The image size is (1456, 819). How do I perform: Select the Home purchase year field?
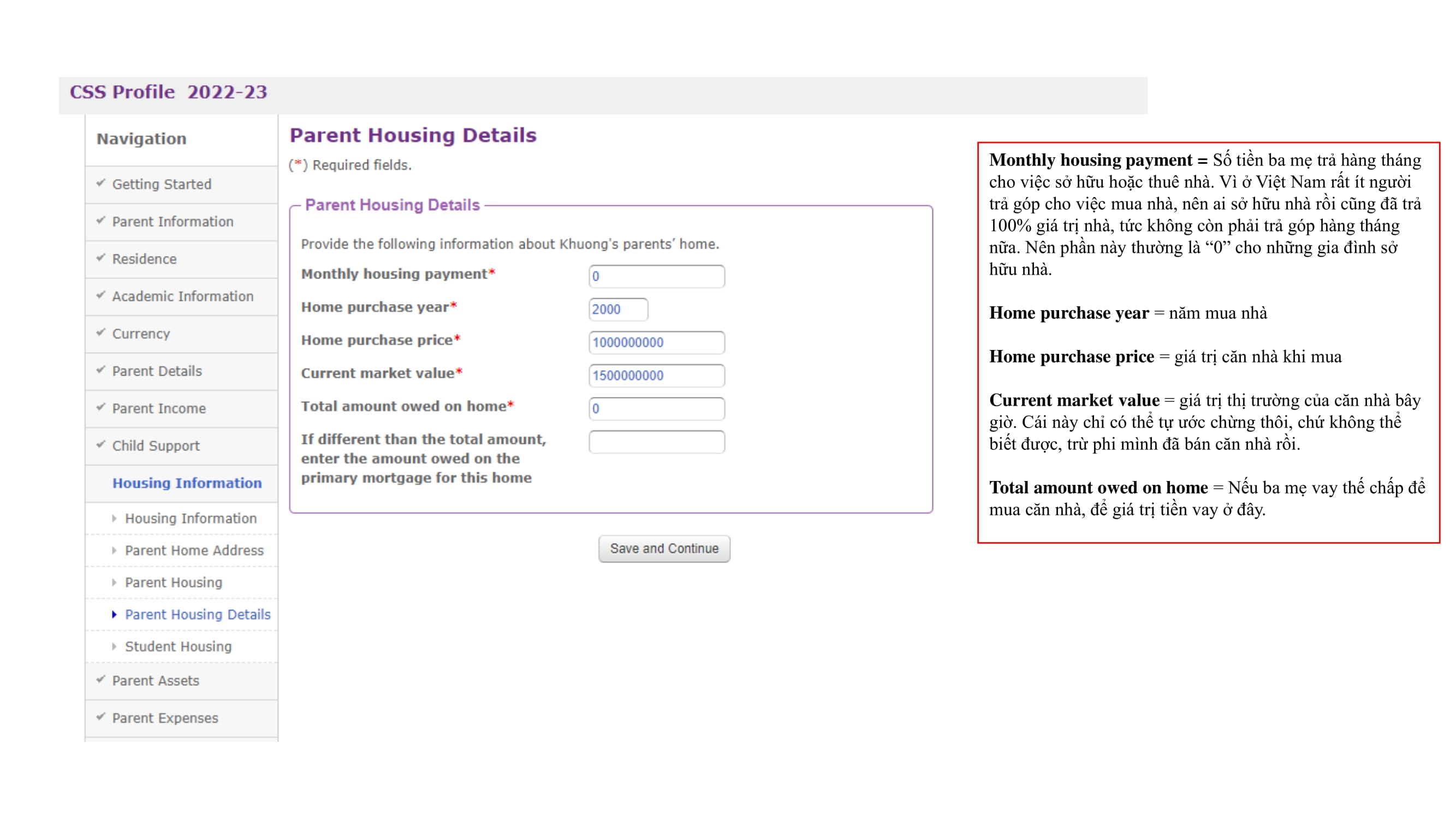618,309
